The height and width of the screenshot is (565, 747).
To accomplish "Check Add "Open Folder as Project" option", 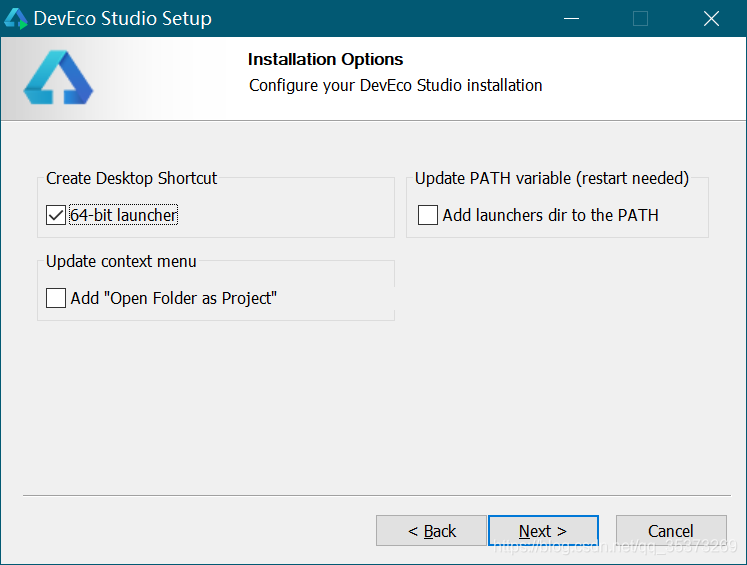I will click(56, 298).
